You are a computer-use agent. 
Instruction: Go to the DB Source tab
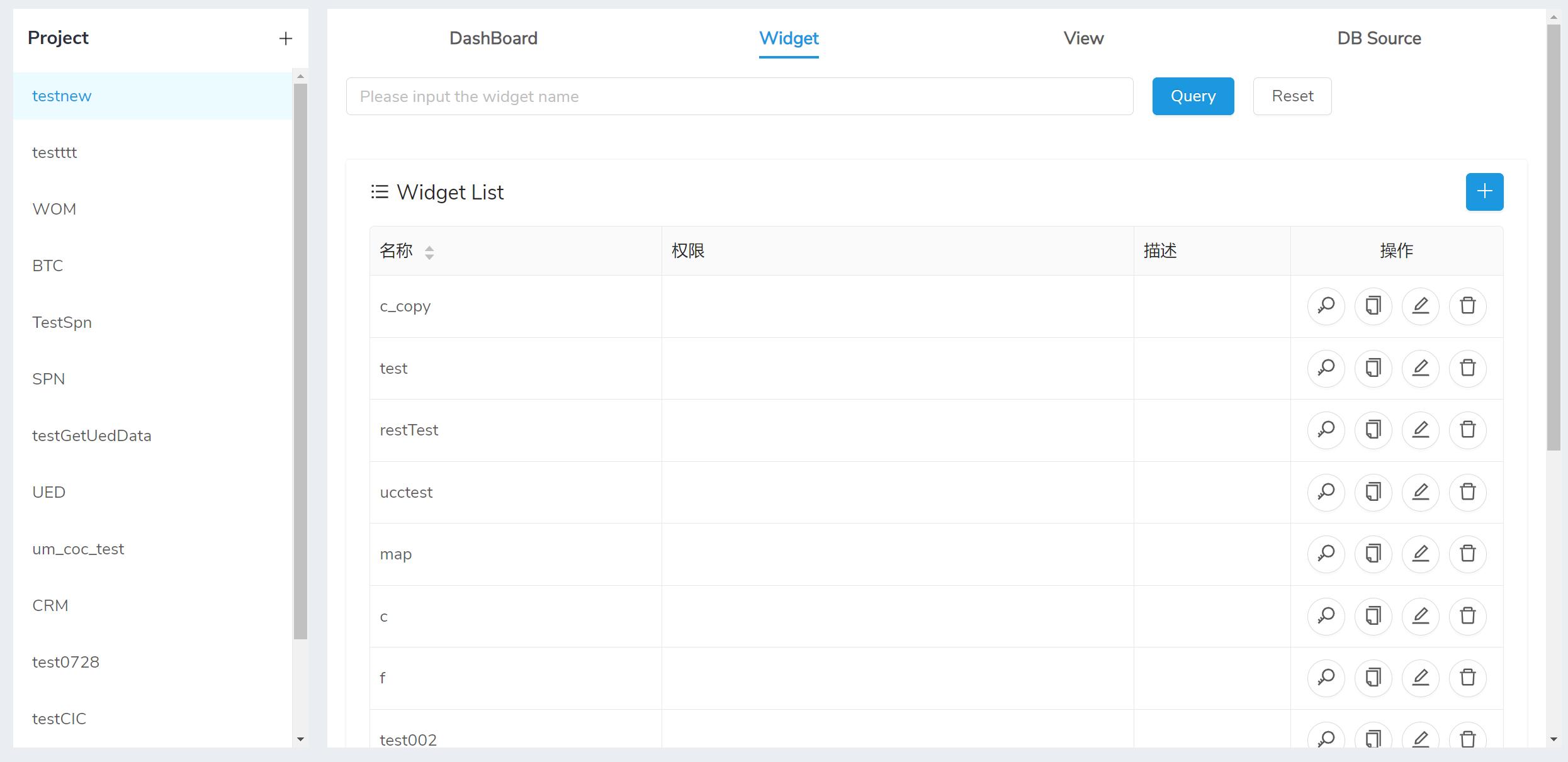tap(1379, 38)
